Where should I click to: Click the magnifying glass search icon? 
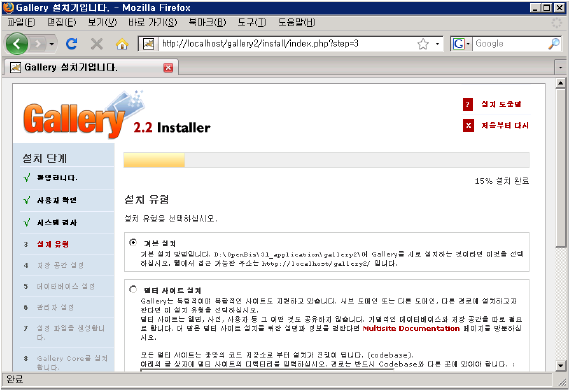(554, 44)
